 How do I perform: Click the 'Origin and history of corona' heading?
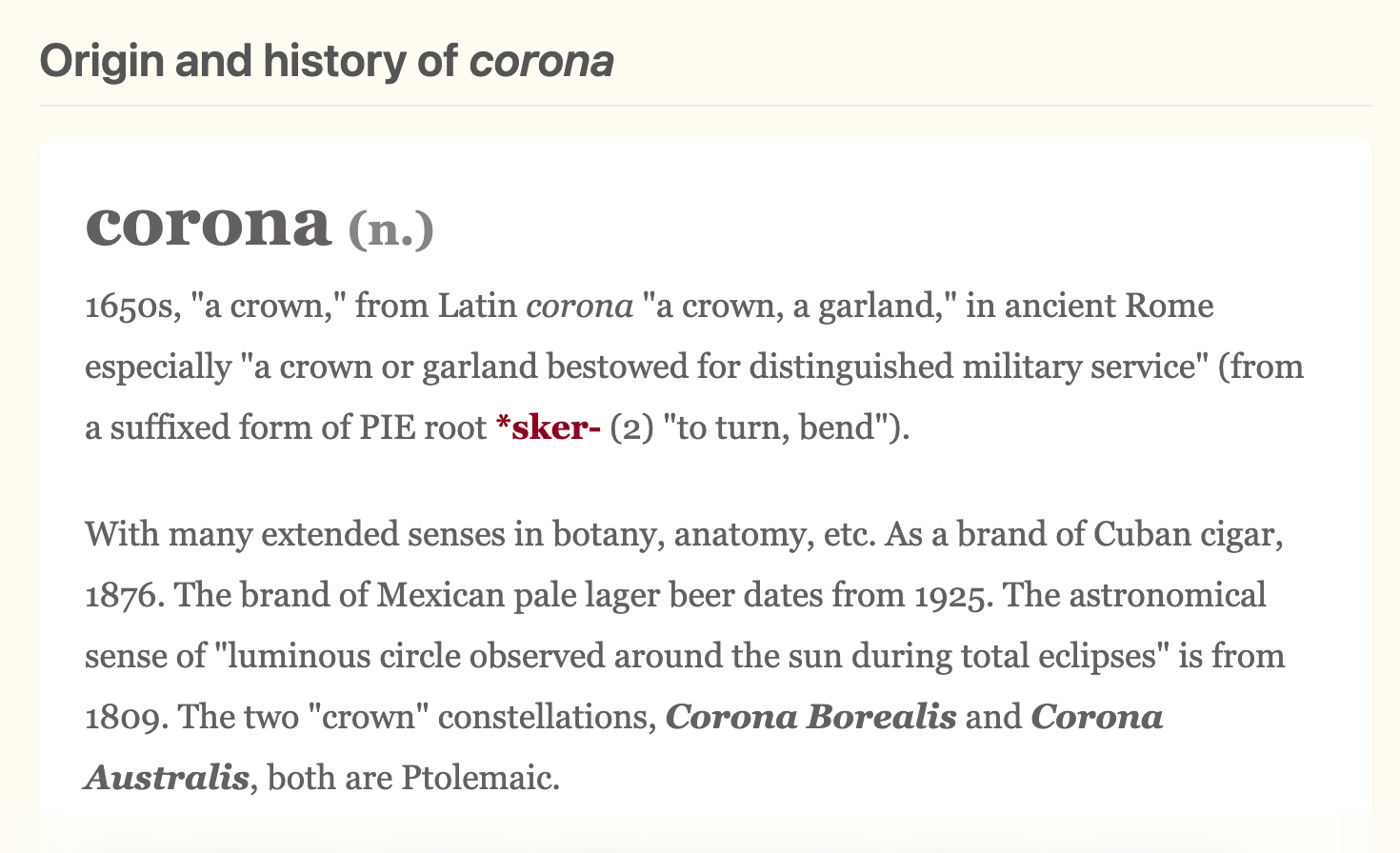[326, 62]
